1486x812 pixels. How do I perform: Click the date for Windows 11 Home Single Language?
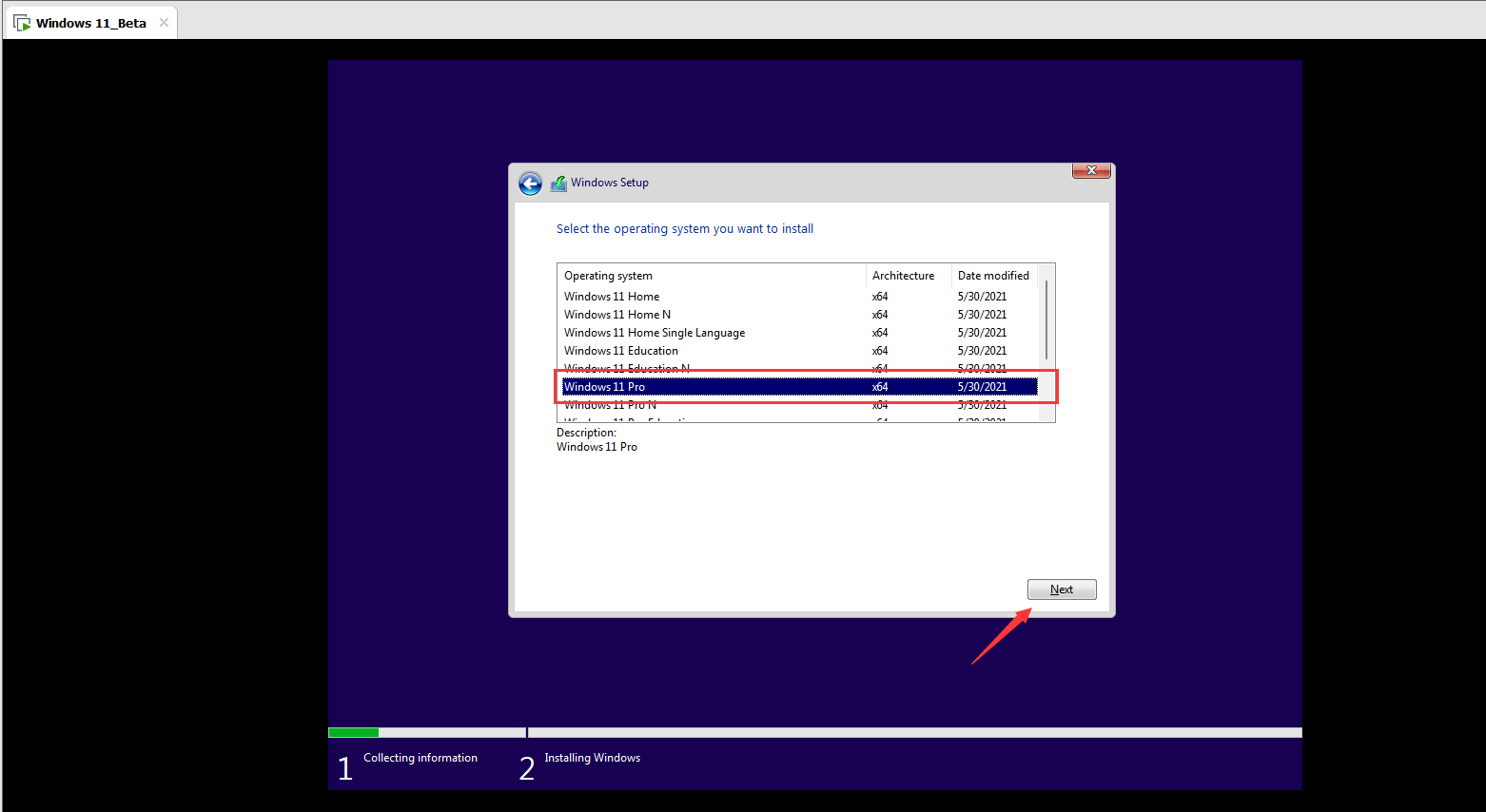(x=982, y=333)
